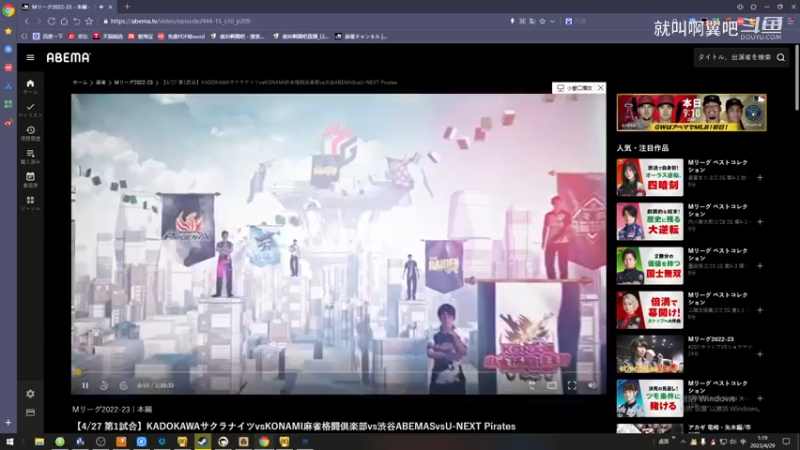Screen dimensions: 800x450
Task: Add Mリーグ2022-23 recommendation to My List
Action: 760,354
